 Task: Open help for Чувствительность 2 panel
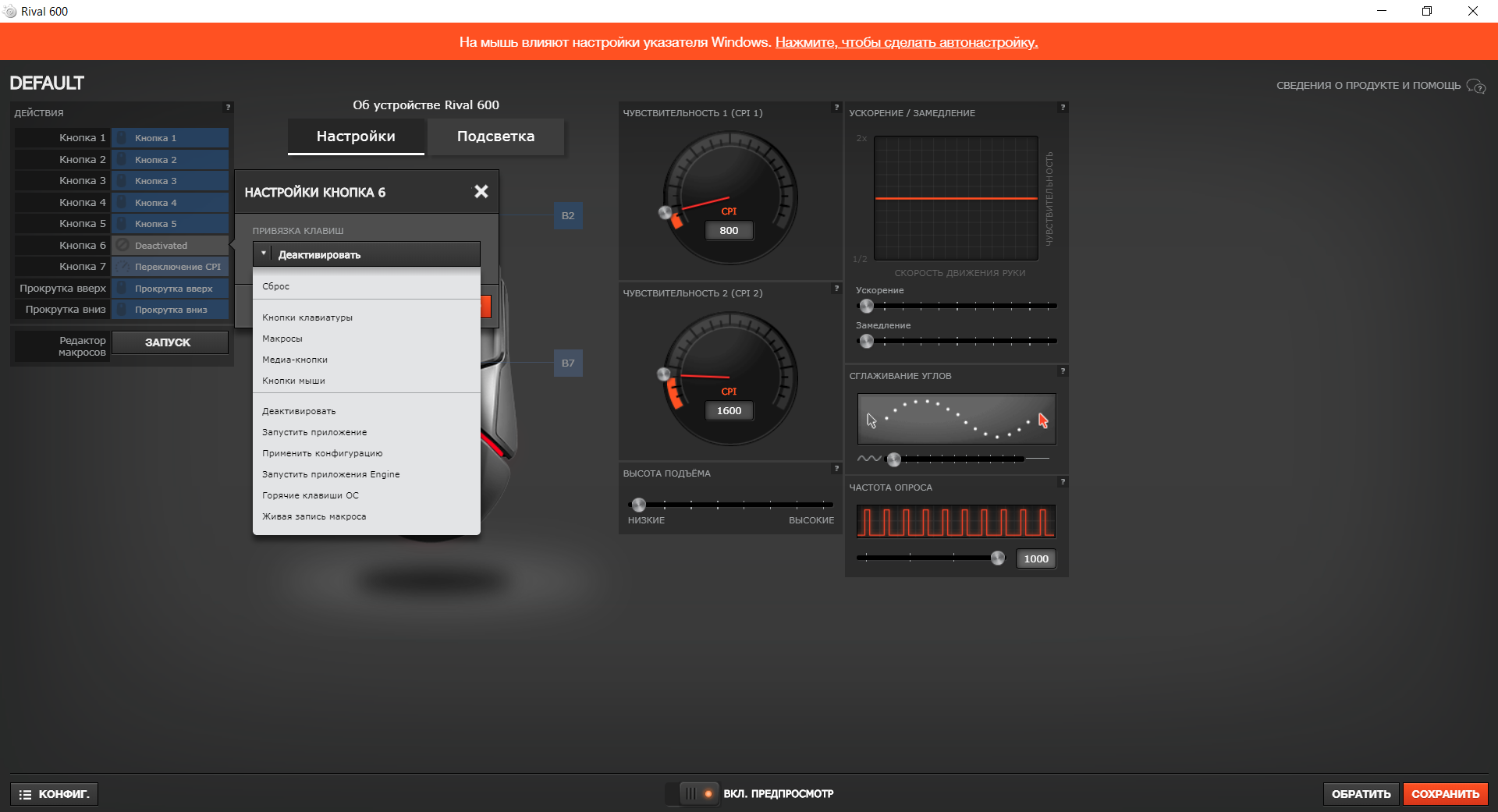[836, 289]
